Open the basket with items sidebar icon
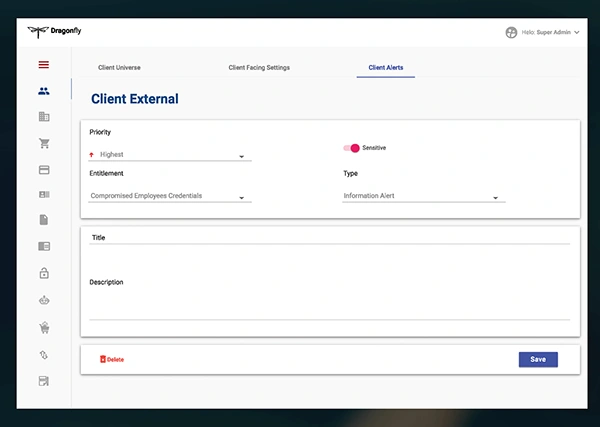The image size is (600, 427). [x=44, y=328]
